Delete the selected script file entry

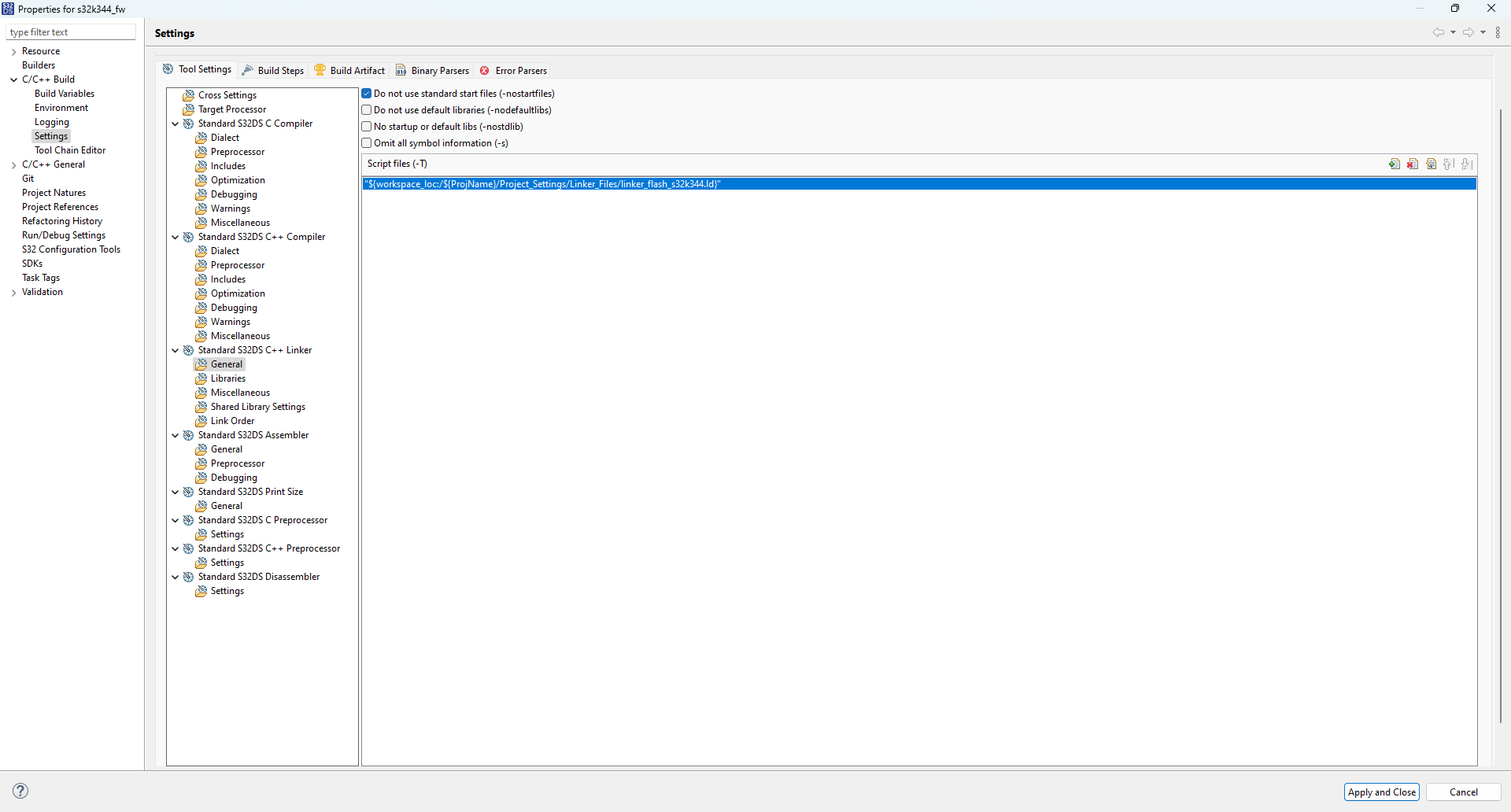1413,164
